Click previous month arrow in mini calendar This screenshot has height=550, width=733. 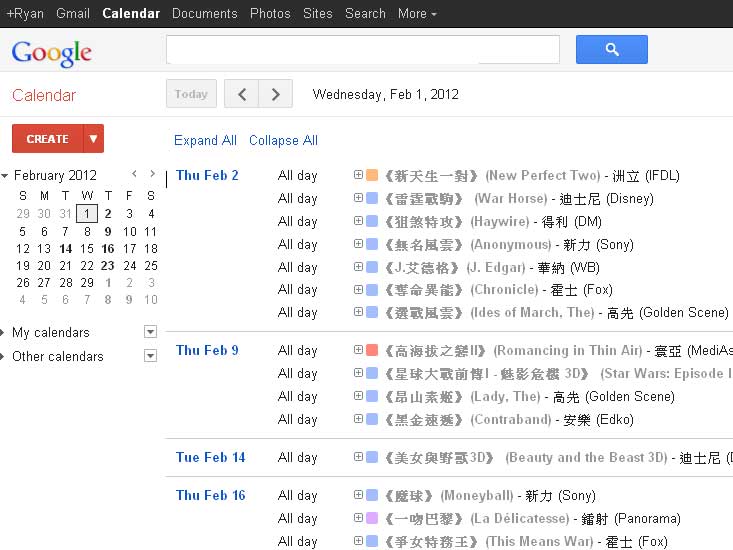click(133, 175)
